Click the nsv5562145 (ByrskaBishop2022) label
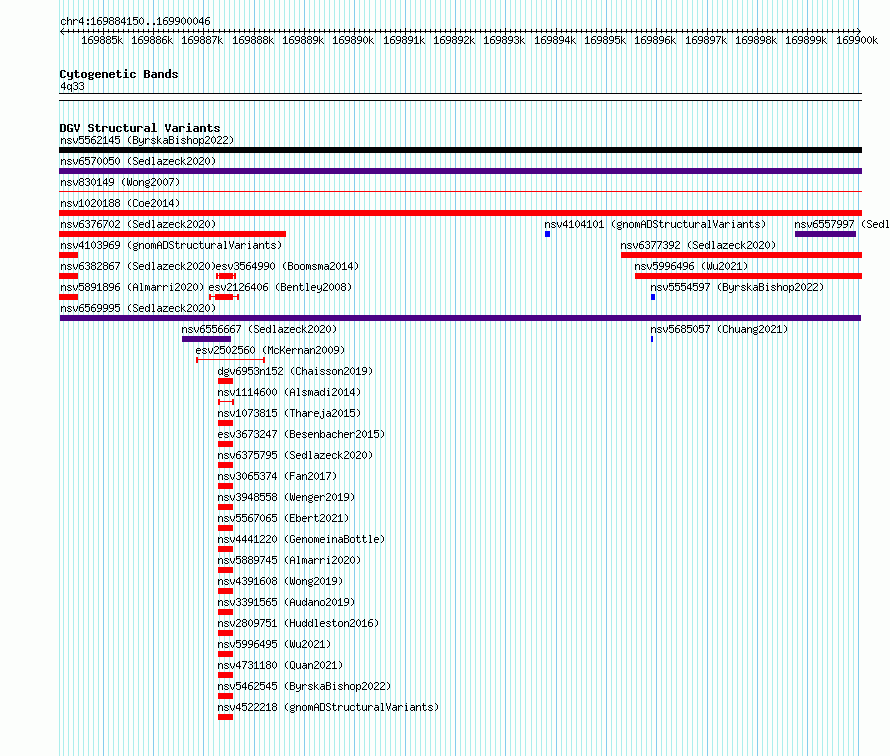Image resolution: width=890 pixels, height=756 pixels. pyautogui.click(x=147, y=140)
